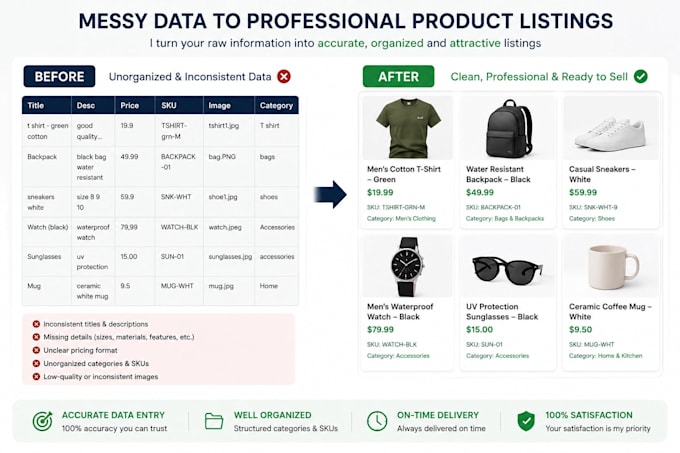Viewport: 680px width, 453px height.
Task: Select the Price column header
Action: (x=135, y=105)
